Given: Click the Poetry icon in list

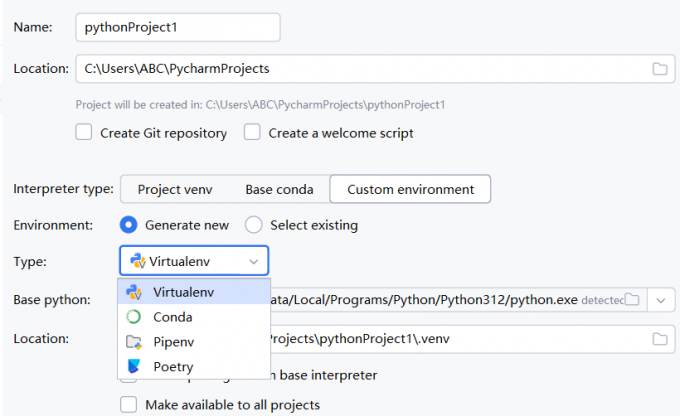Looking at the screenshot, I should (x=134, y=367).
